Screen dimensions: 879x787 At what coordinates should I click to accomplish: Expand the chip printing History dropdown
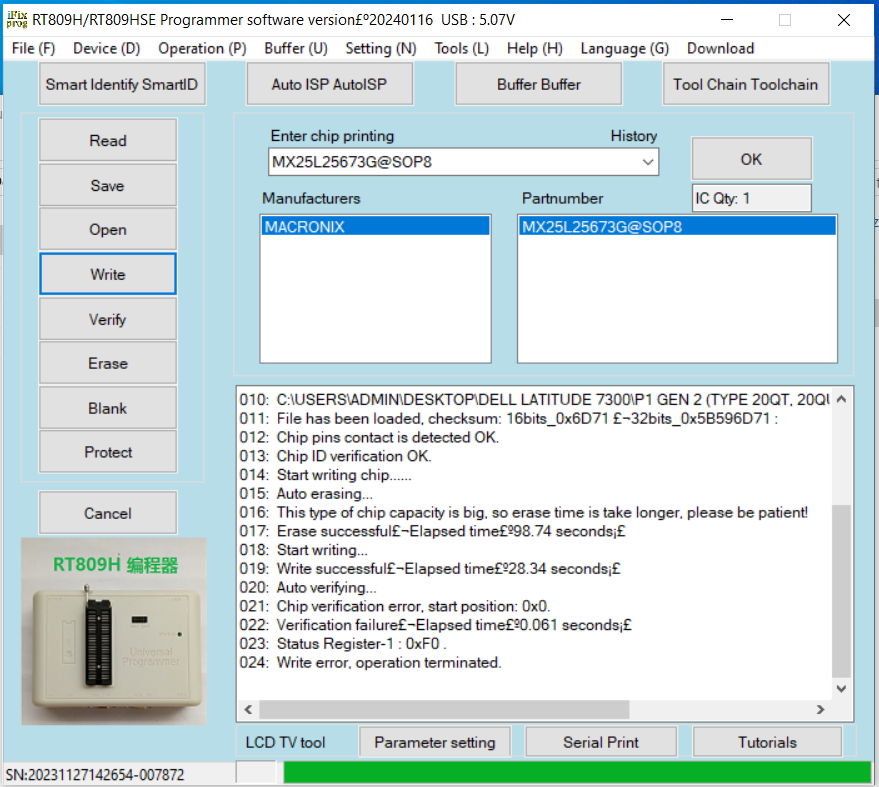pyautogui.click(x=647, y=162)
